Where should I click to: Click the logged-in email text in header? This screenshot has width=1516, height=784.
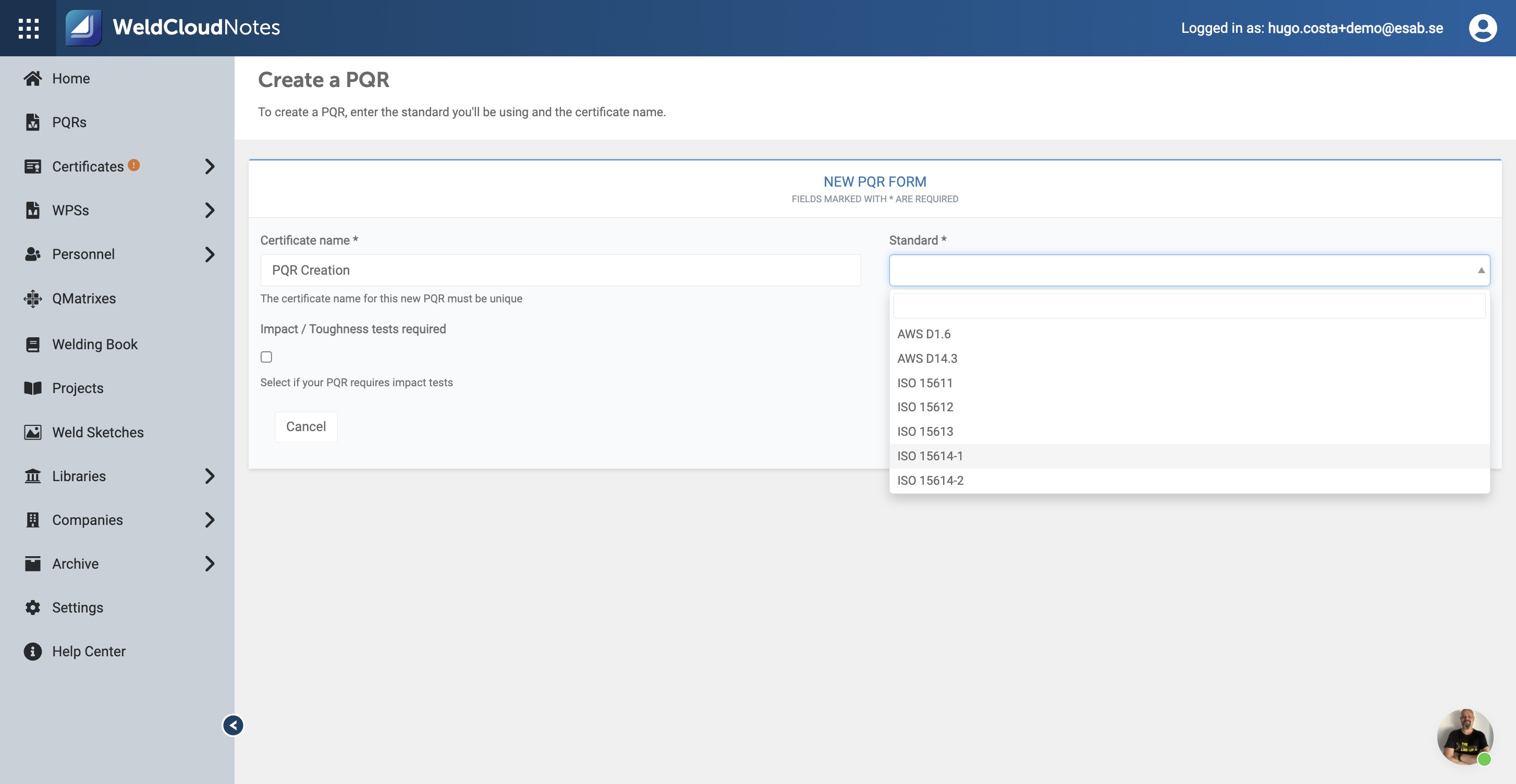click(1355, 28)
